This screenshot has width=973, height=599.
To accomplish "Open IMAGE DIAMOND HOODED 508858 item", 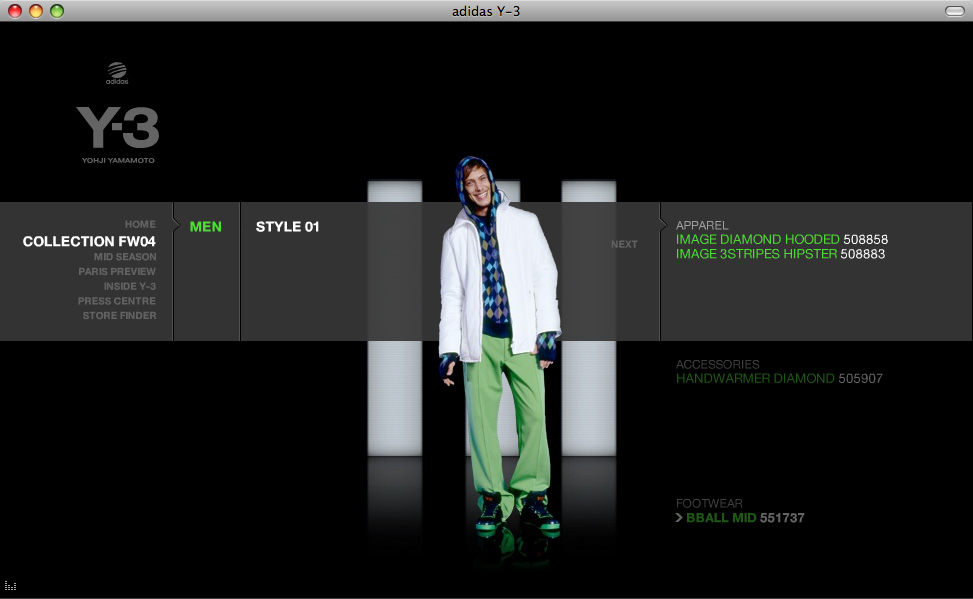I will tap(782, 239).
